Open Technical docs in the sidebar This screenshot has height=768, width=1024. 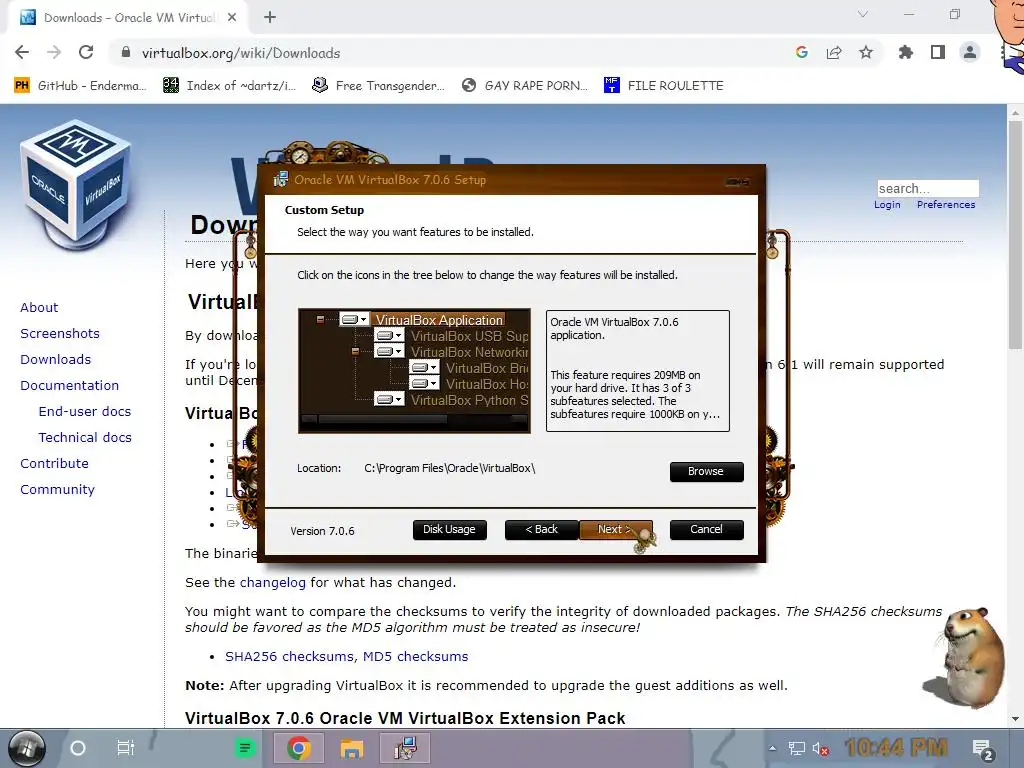click(x=85, y=438)
